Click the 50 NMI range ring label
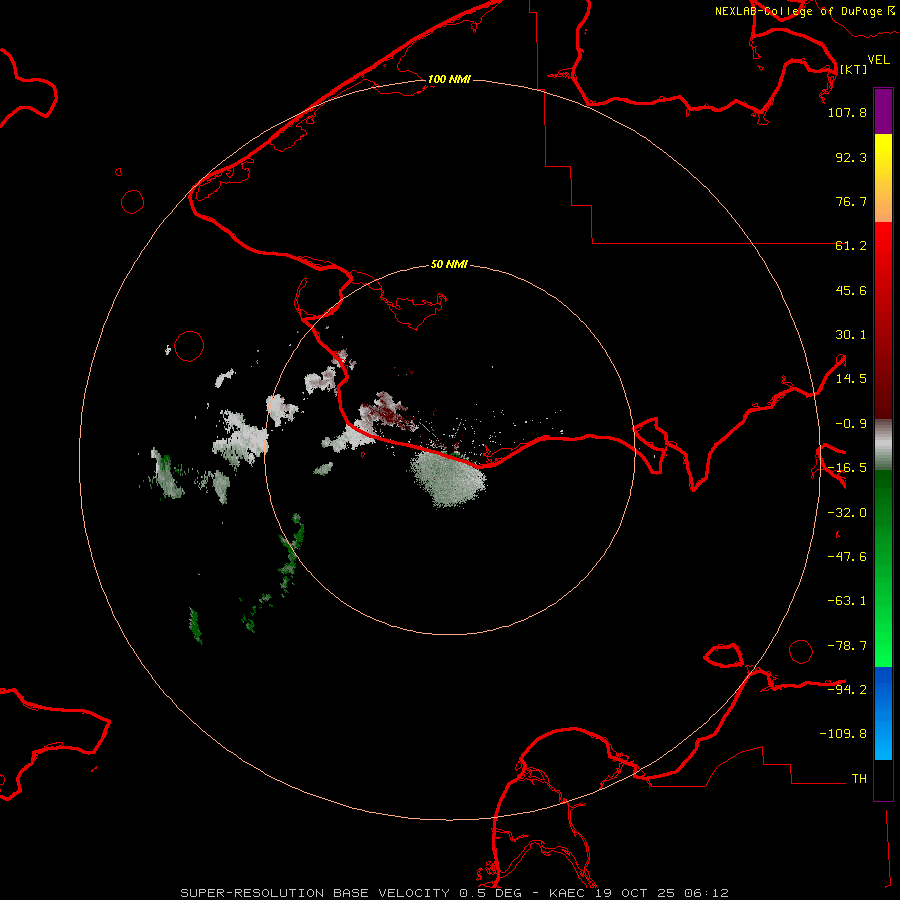This screenshot has height=900, width=900. (x=449, y=264)
